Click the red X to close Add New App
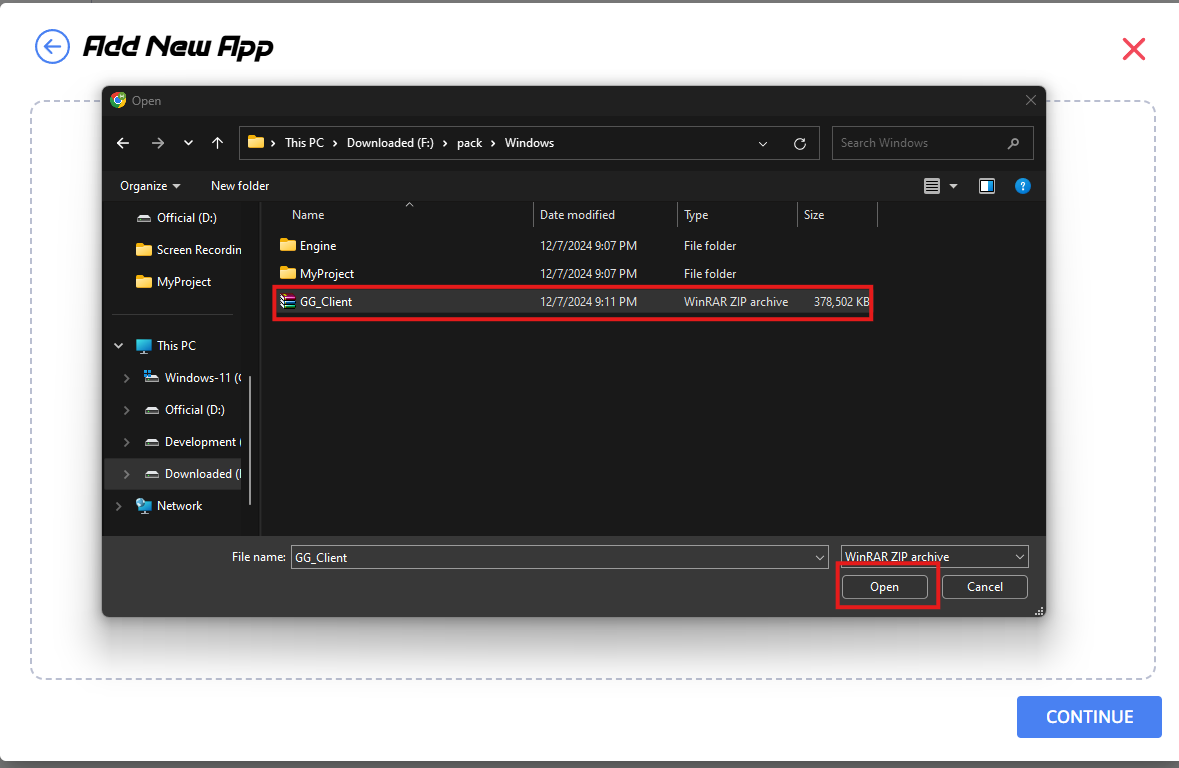The image size is (1179, 768). click(x=1133, y=49)
